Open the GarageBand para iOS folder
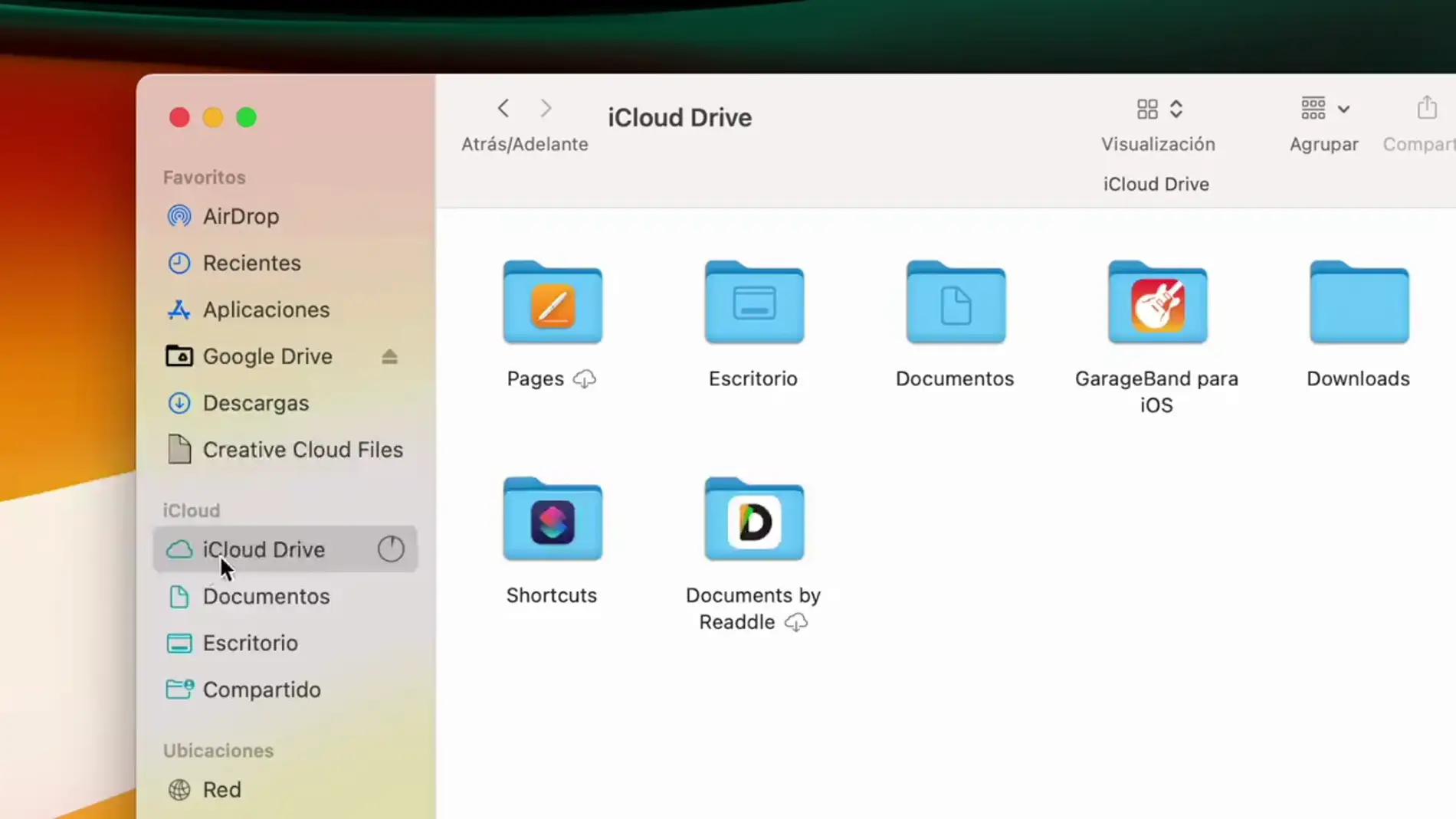This screenshot has height=819, width=1456. point(1156,303)
